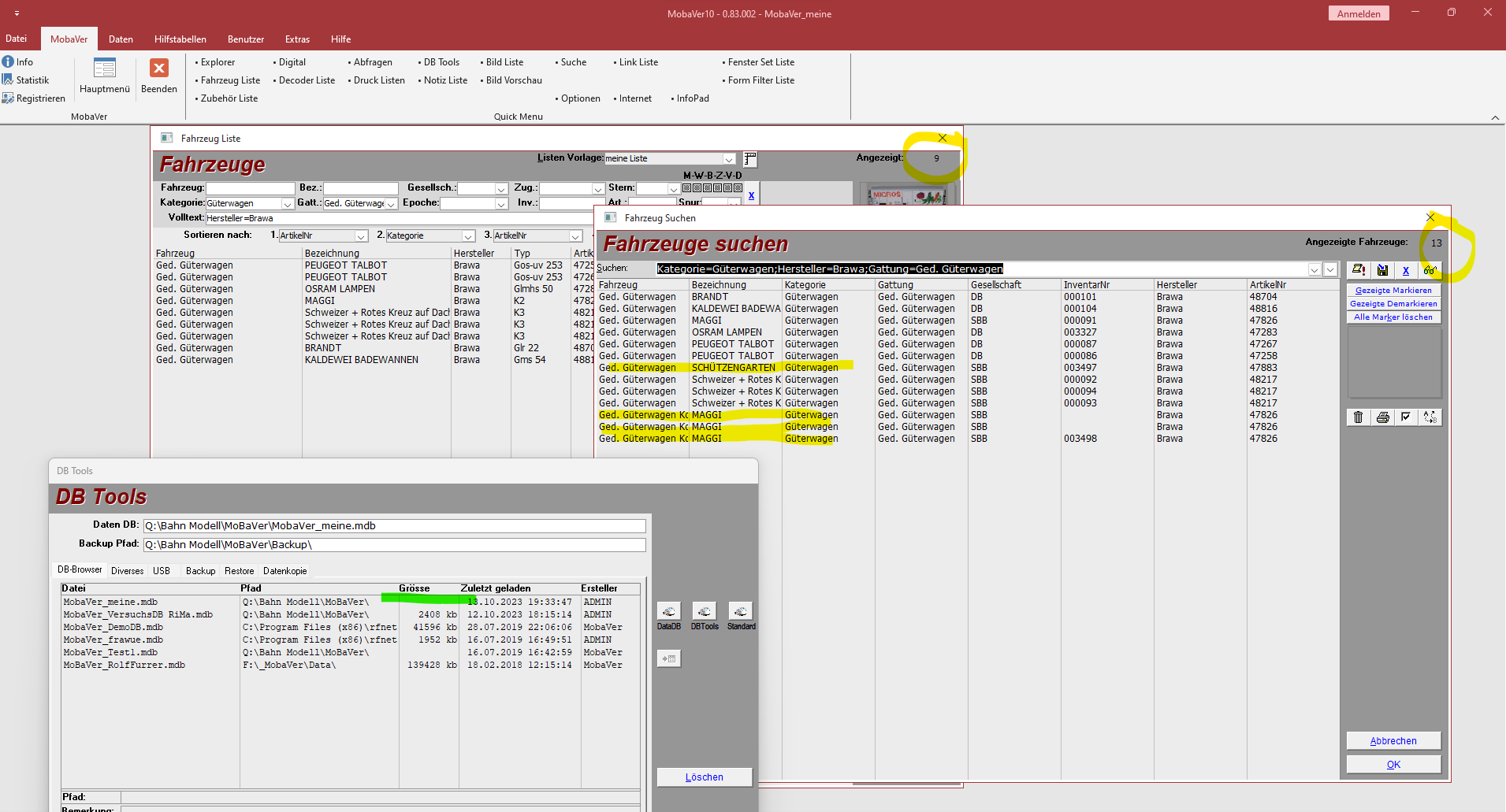Expand the Gesellsch. dropdown
The width and height of the screenshot is (1506, 812).
point(501,189)
